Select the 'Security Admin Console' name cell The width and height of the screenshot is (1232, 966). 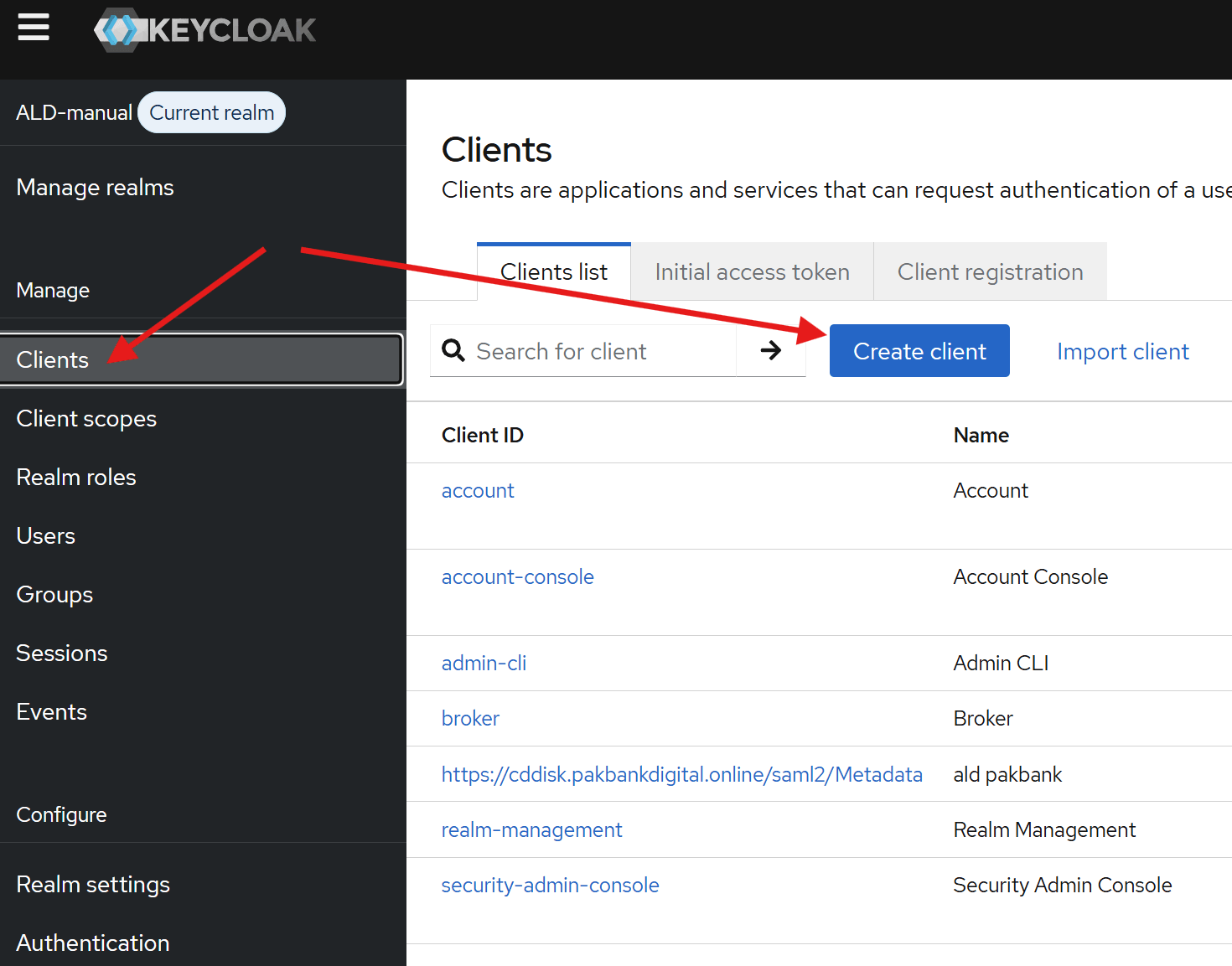click(1062, 885)
